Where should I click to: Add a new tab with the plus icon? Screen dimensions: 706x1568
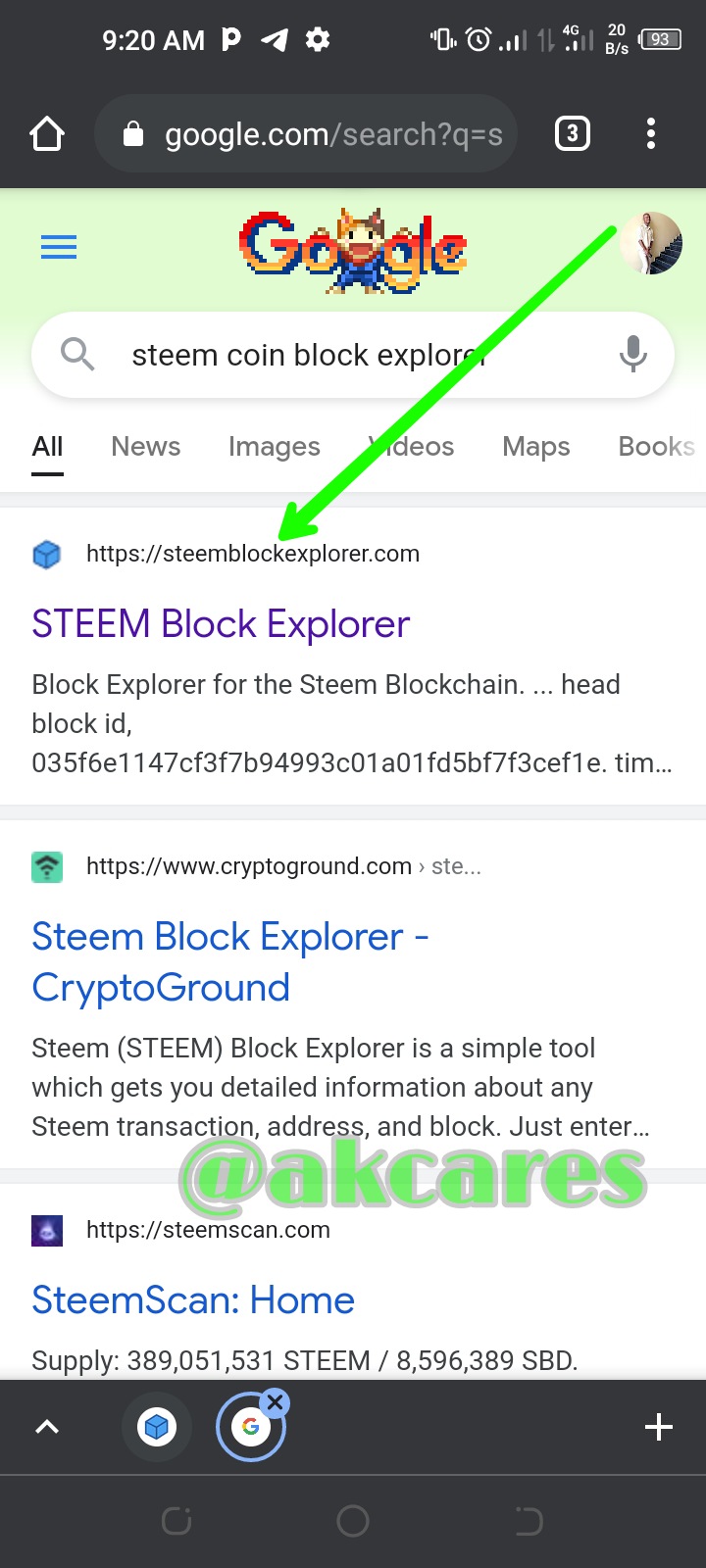[x=659, y=1427]
